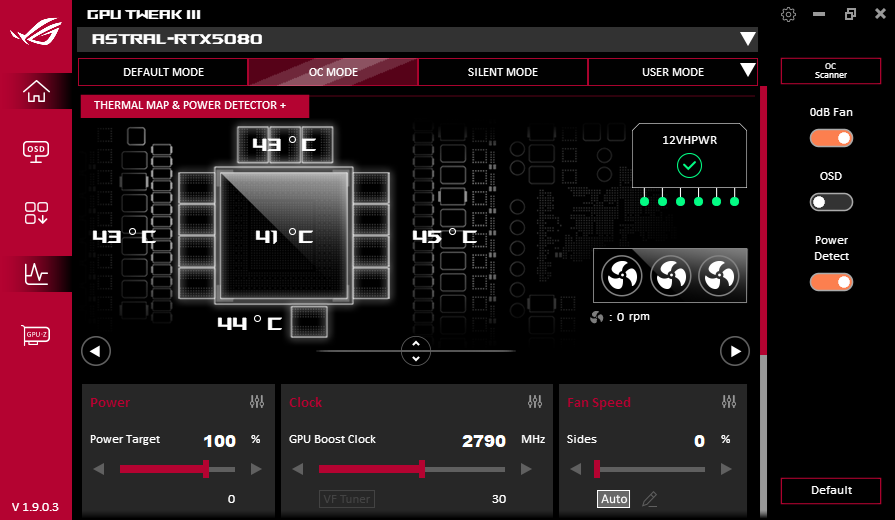Collapse the thermal map panel expander
The image size is (895, 520).
click(x=416, y=351)
